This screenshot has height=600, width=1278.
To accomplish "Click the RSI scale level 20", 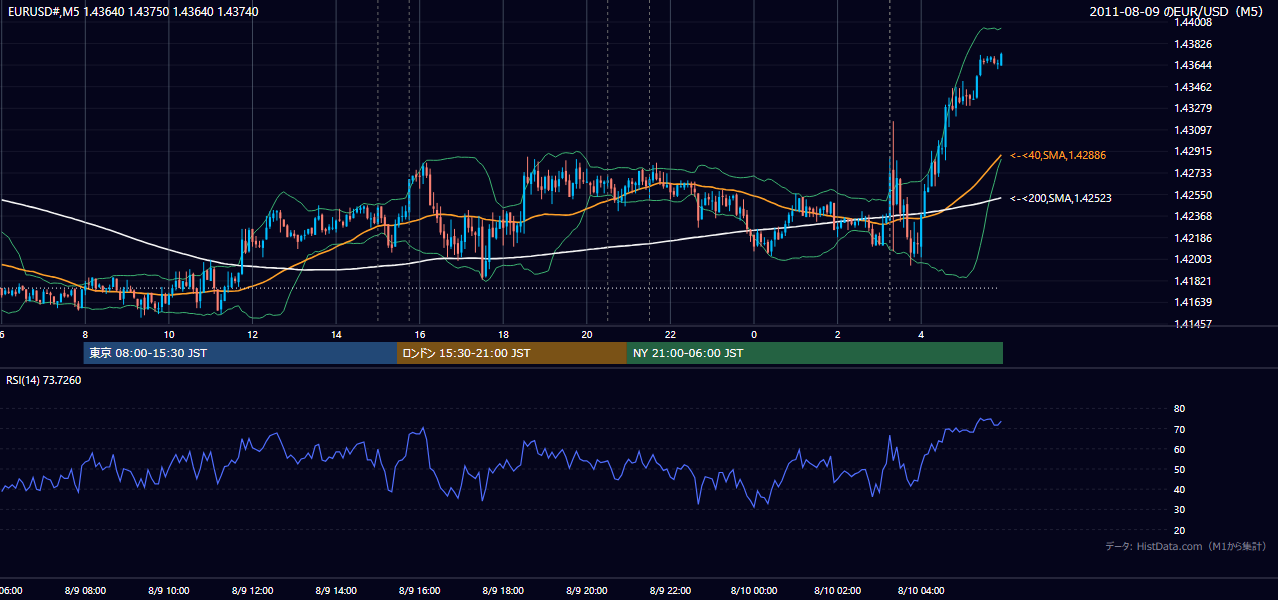I will pos(1179,530).
